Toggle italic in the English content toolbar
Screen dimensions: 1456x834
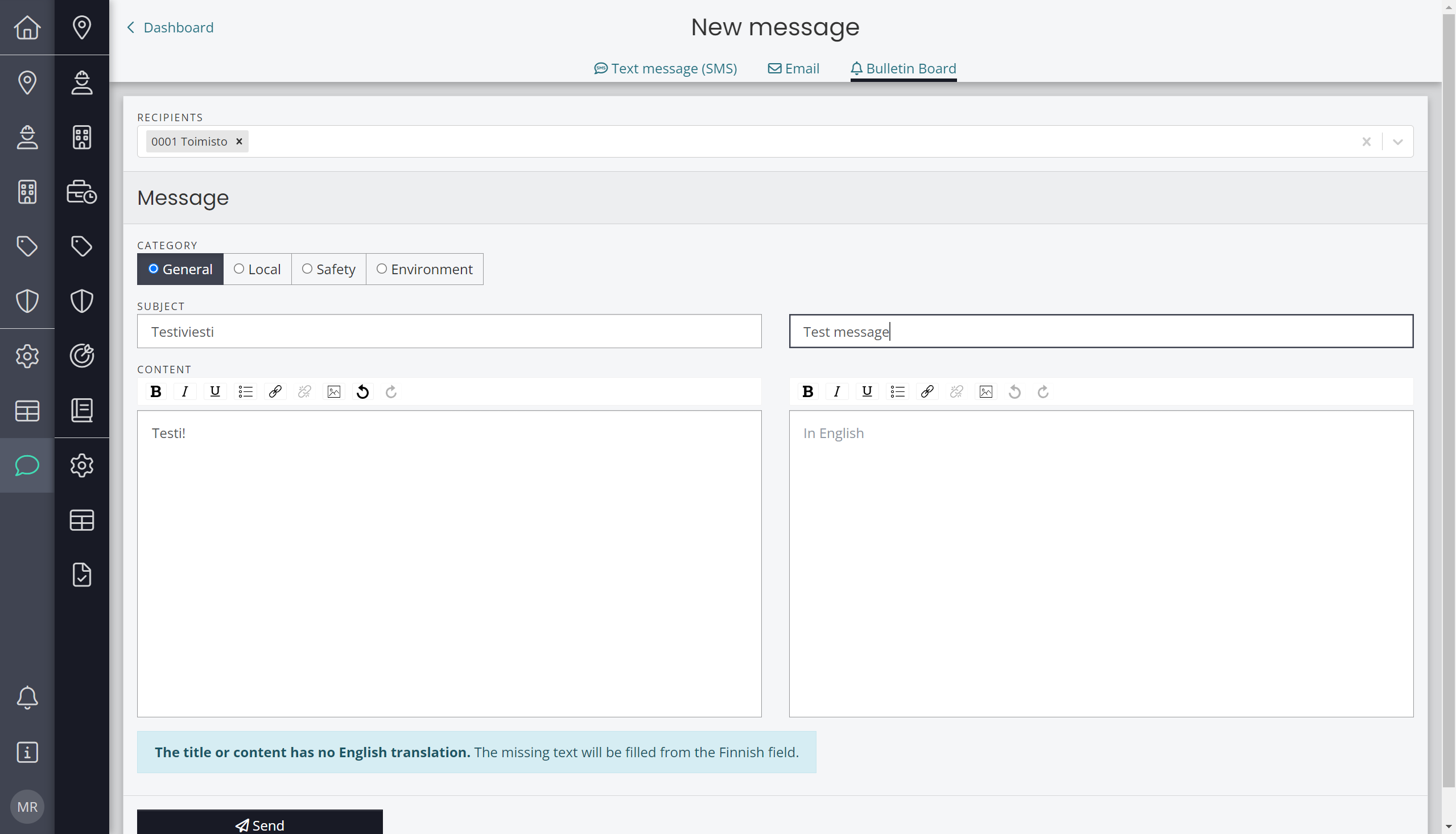(837, 391)
